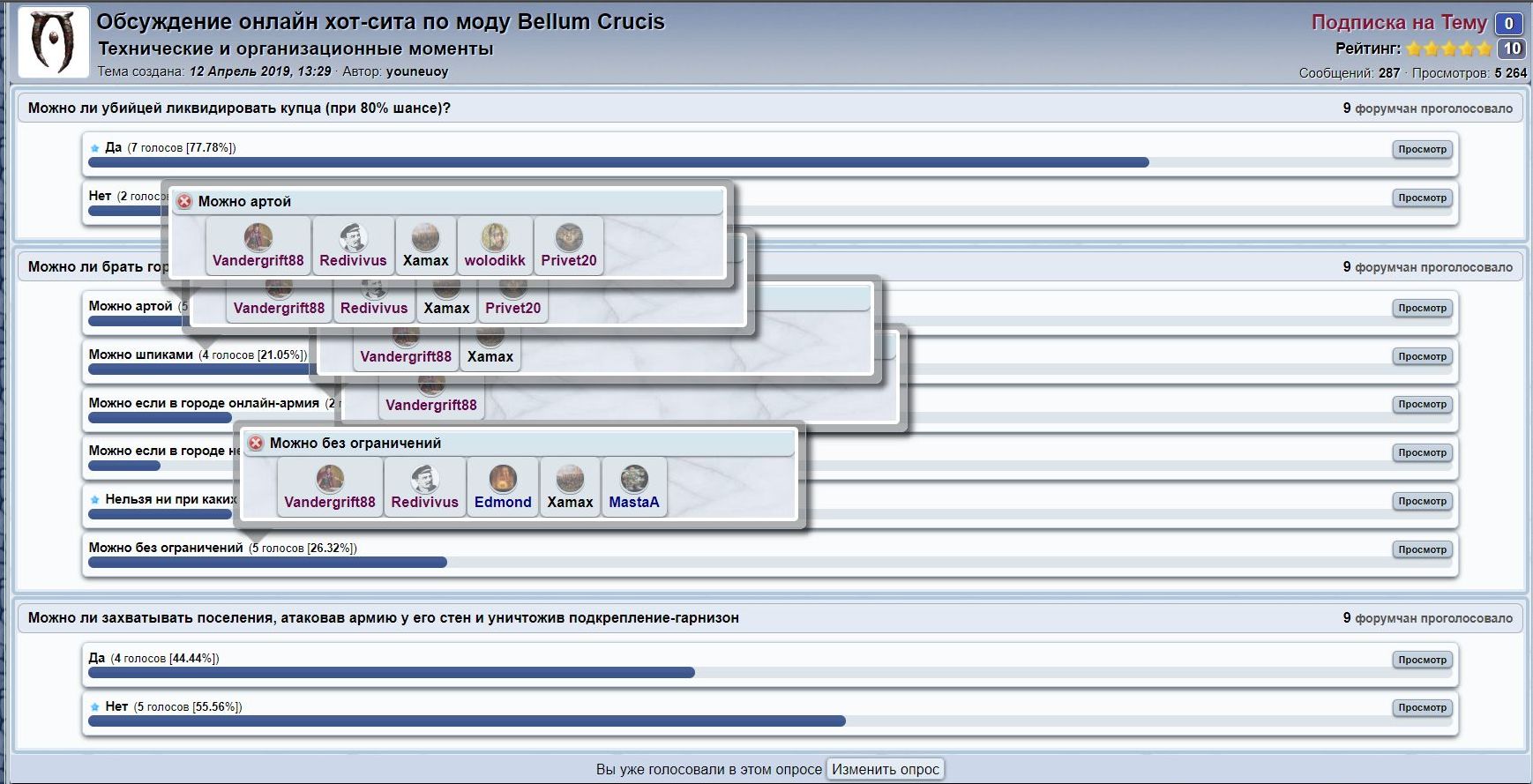The image size is (1533, 784).
Task: Click 'Просмотр' for 'Да' 7 голосов option
Action: 1422,149
